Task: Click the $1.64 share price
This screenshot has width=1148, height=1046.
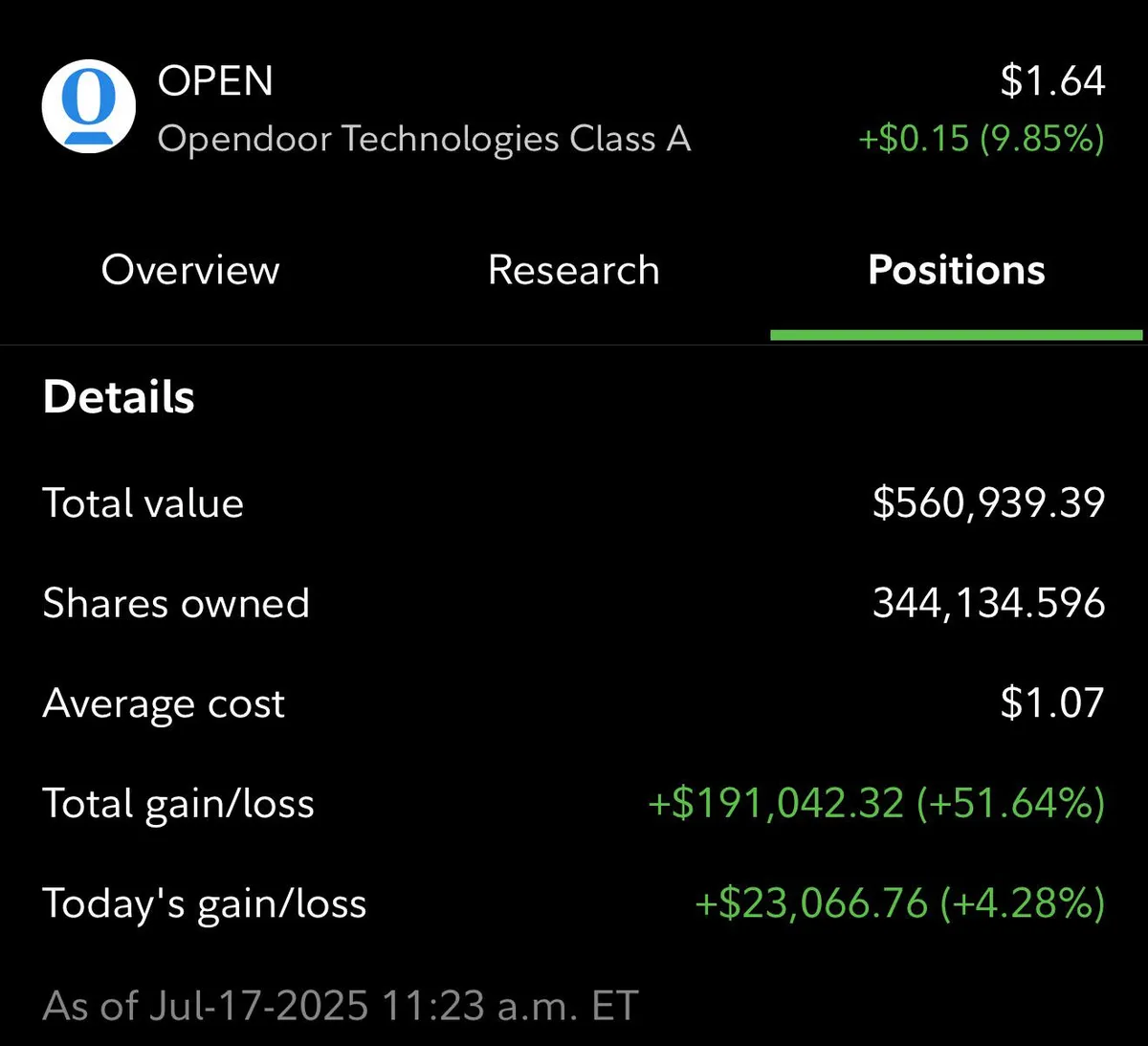Action: (1052, 81)
